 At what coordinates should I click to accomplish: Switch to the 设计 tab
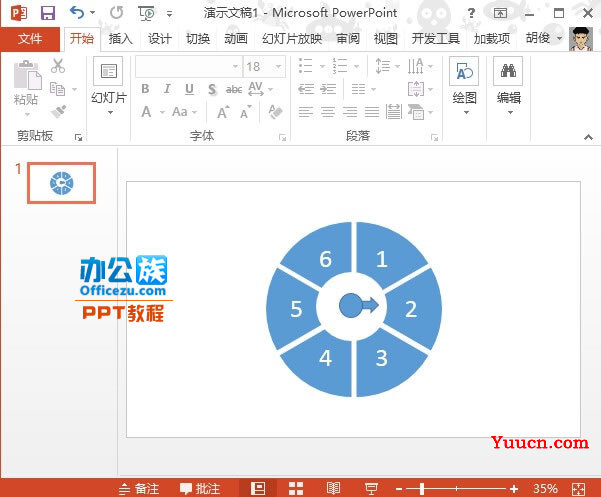pos(159,39)
